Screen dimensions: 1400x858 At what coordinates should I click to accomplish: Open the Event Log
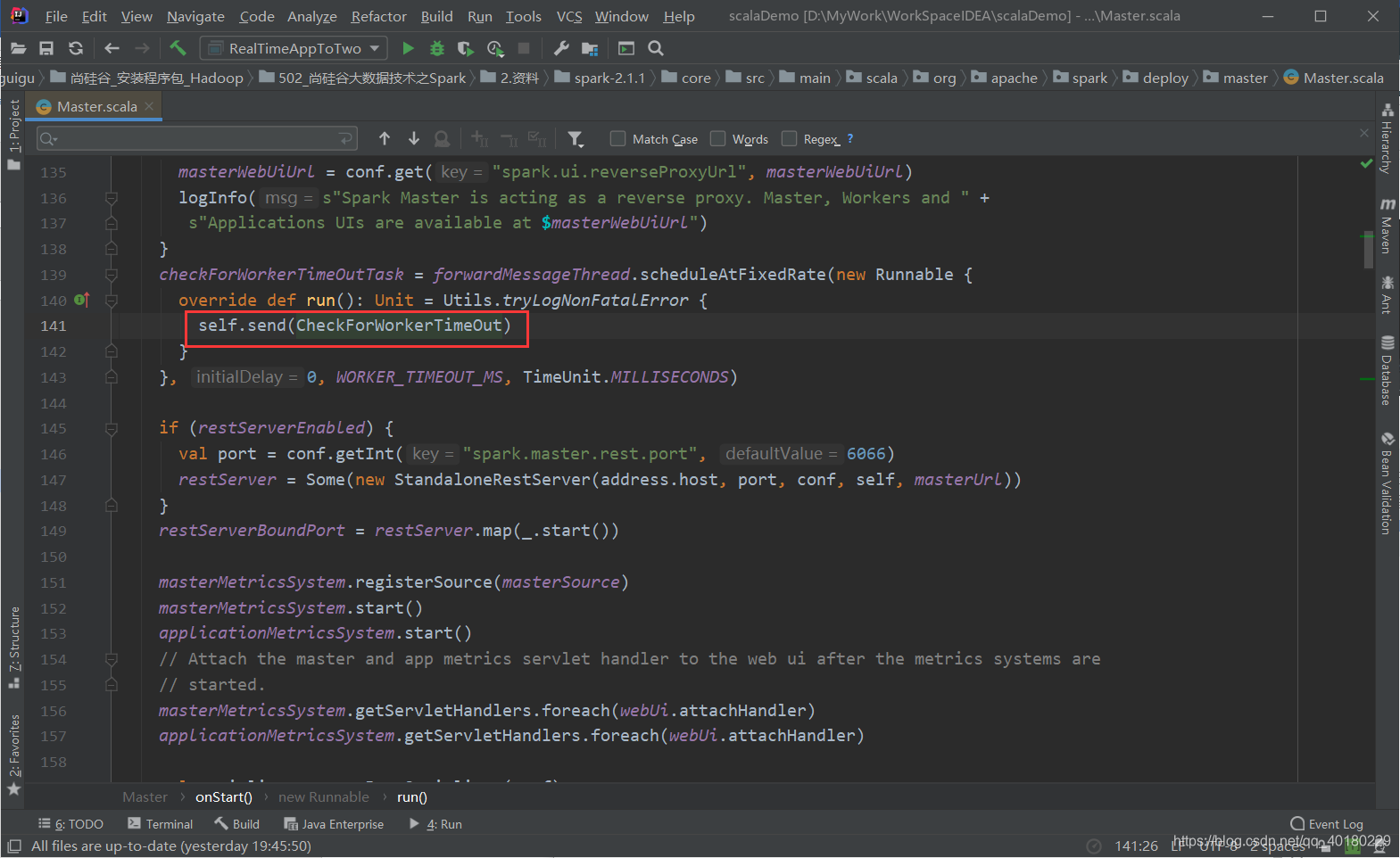[x=1327, y=824]
